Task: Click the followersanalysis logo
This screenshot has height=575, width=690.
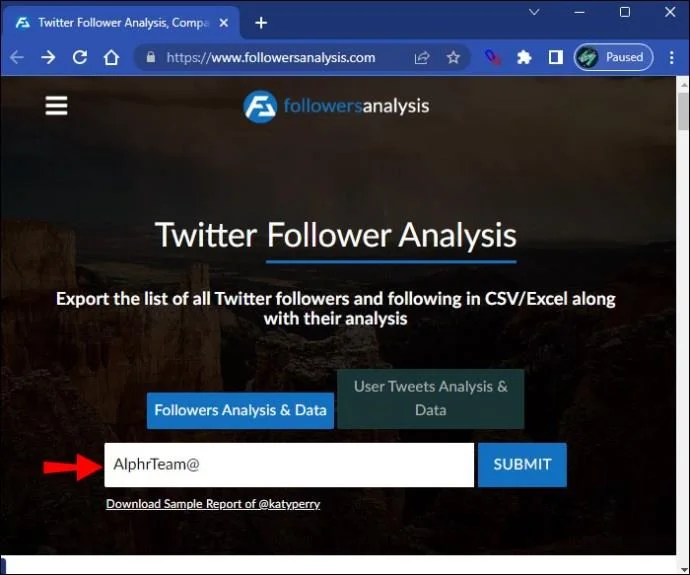Action: (336, 106)
